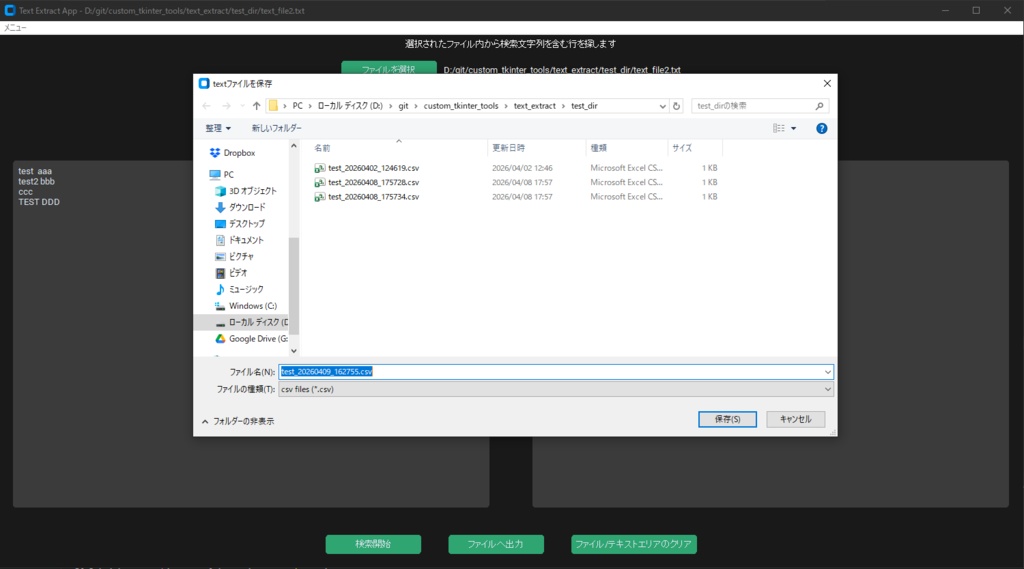
Task: Open the 整理 dropdown menu
Action: tap(217, 129)
